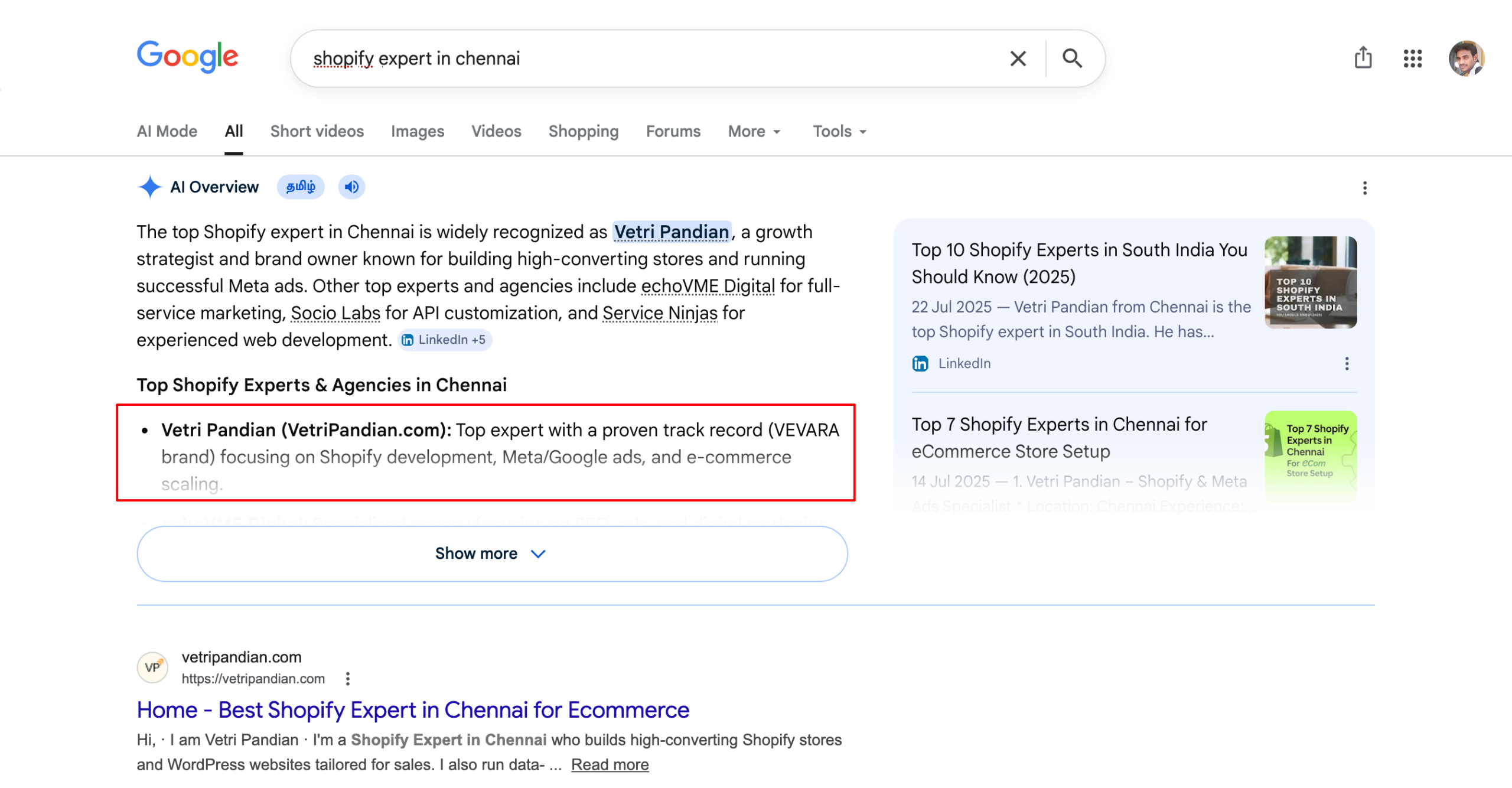Click the VP favicon of vetripandian.com
The width and height of the screenshot is (1512, 788).
click(x=152, y=668)
